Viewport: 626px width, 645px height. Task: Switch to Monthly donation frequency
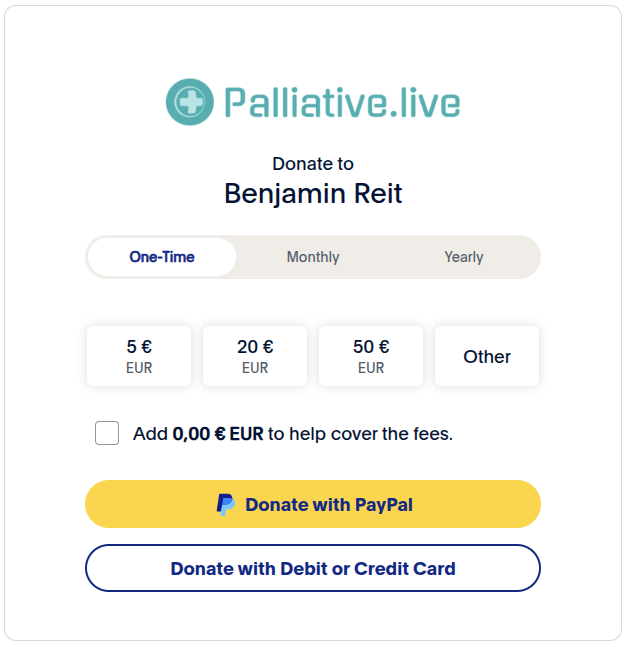click(313, 257)
